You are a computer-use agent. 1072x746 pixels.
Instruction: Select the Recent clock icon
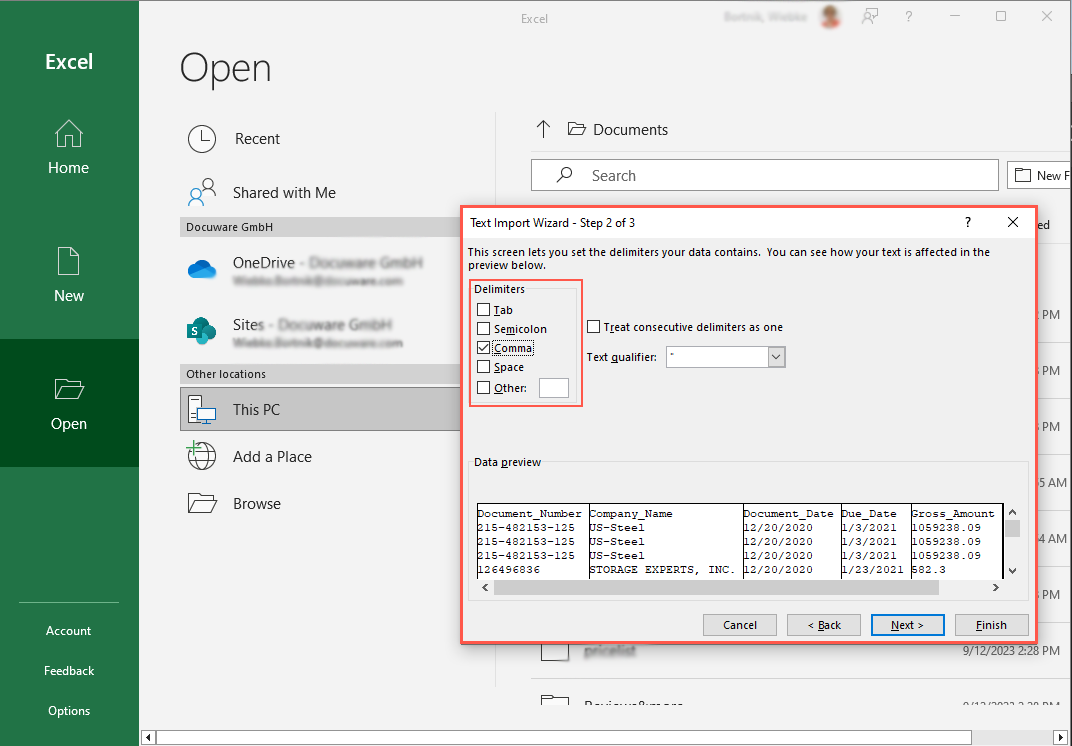201,138
